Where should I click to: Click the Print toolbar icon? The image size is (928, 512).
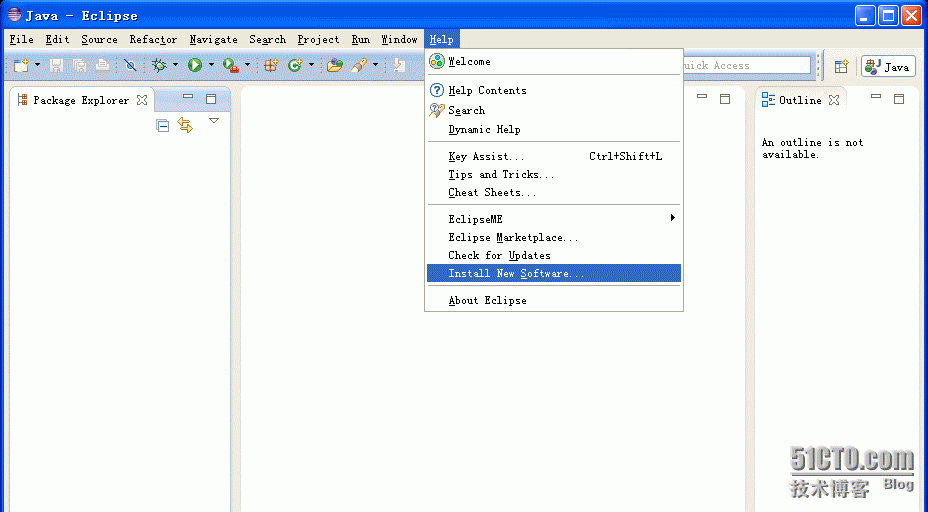[x=102, y=65]
